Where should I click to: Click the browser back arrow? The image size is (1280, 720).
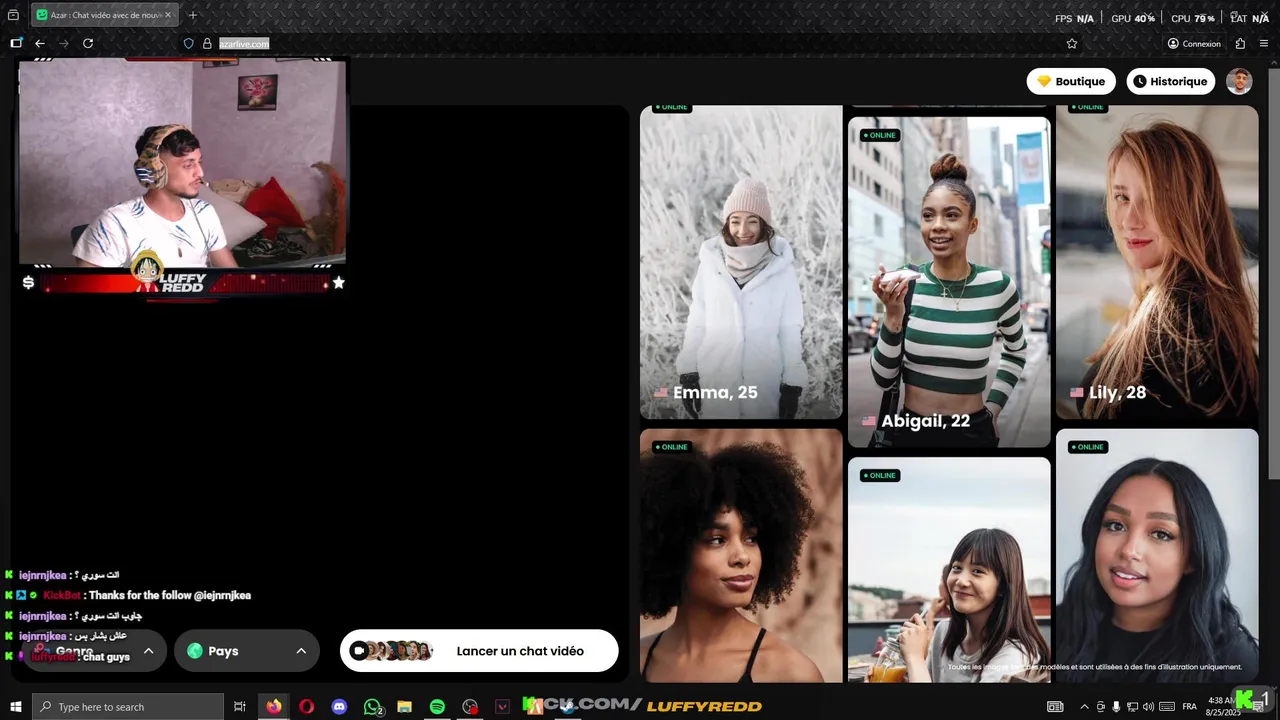coord(40,44)
